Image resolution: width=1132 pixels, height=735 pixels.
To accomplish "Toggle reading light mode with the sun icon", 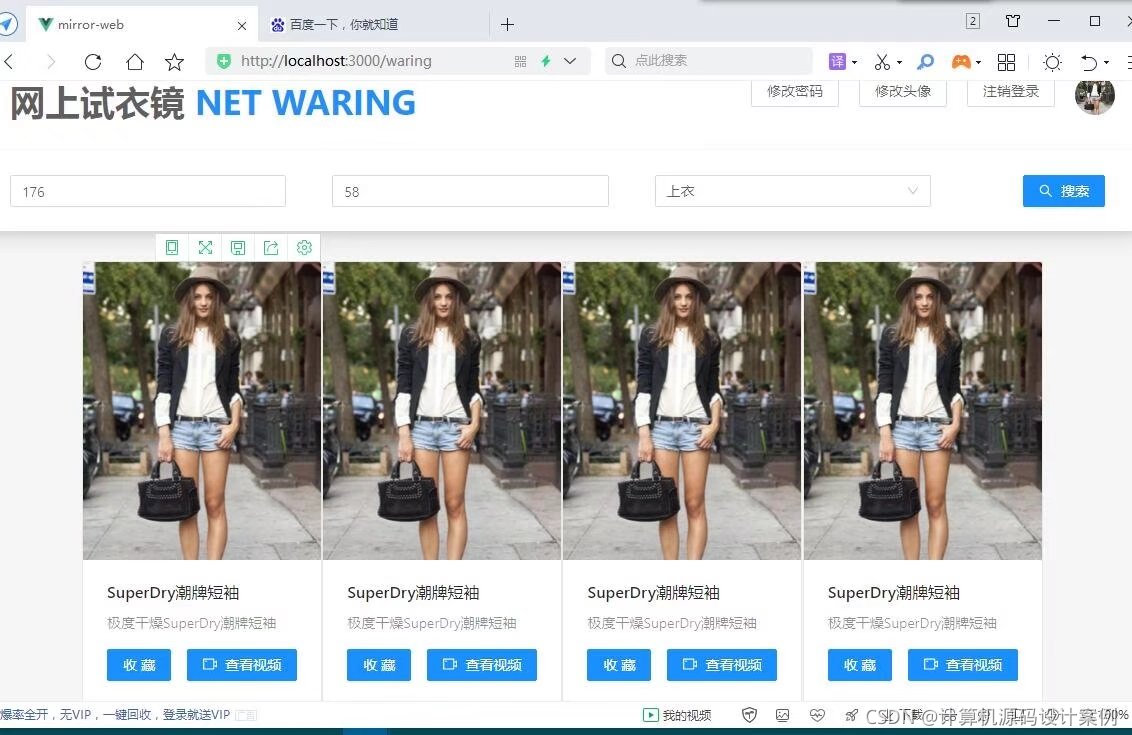I will point(1052,61).
